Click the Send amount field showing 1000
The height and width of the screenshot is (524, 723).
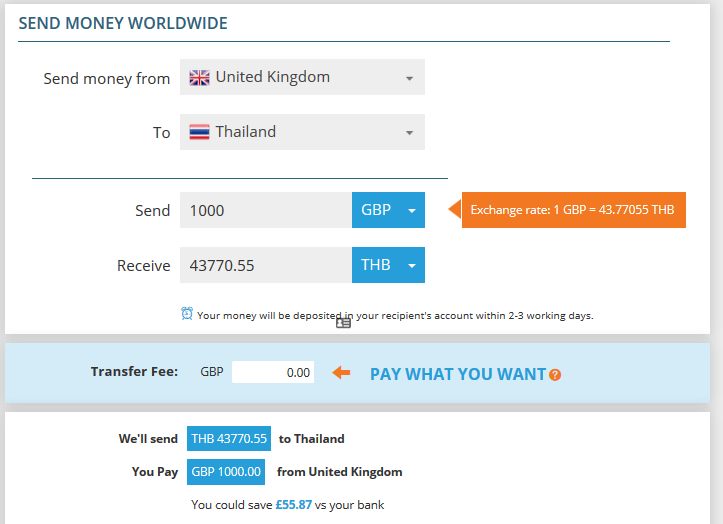click(x=265, y=210)
